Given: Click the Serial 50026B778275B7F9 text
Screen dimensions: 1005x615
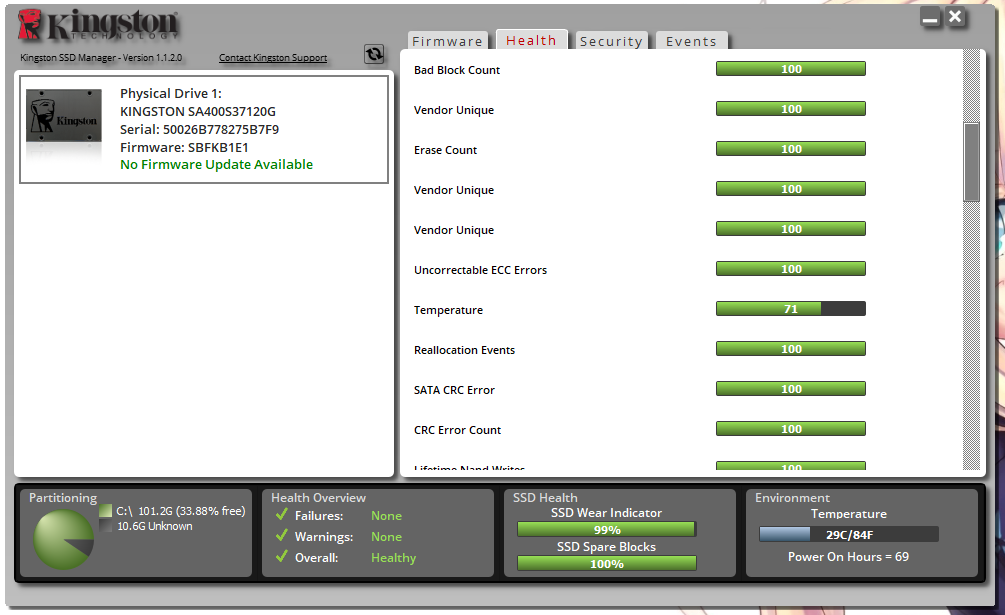Looking at the screenshot, I should (x=199, y=129).
